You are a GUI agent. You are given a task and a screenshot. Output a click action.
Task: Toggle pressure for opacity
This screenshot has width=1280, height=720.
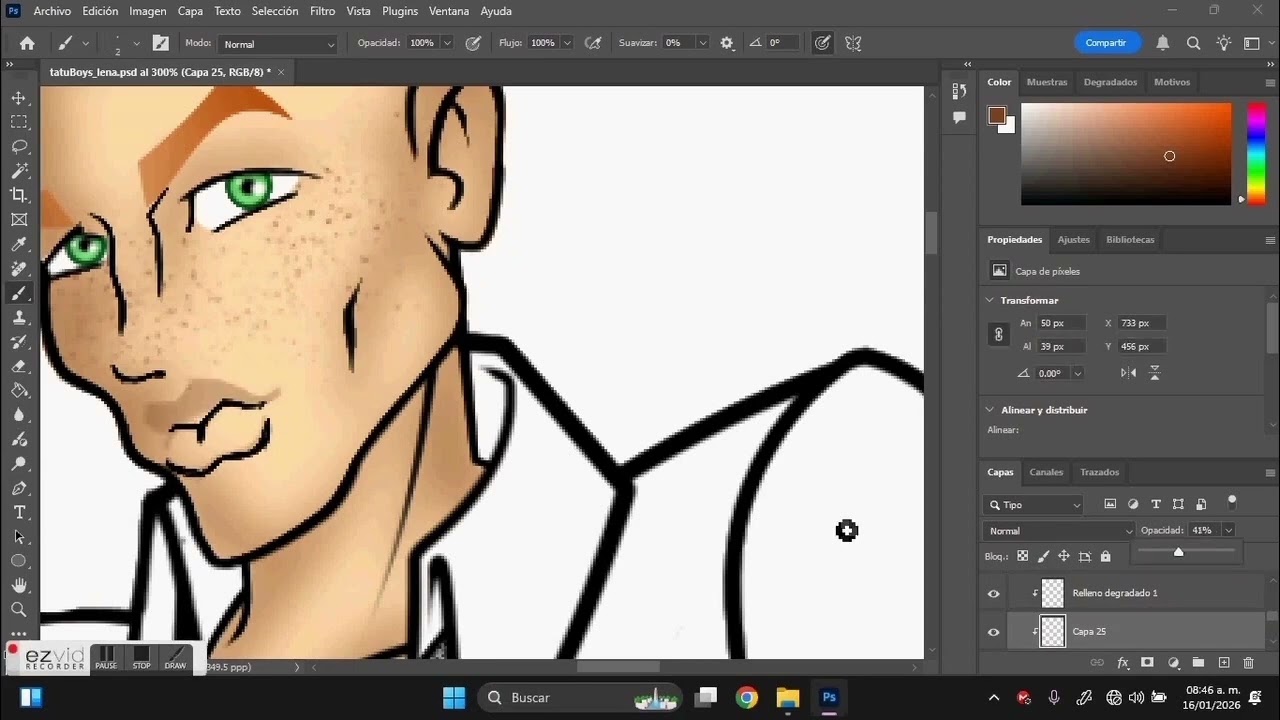click(x=473, y=43)
